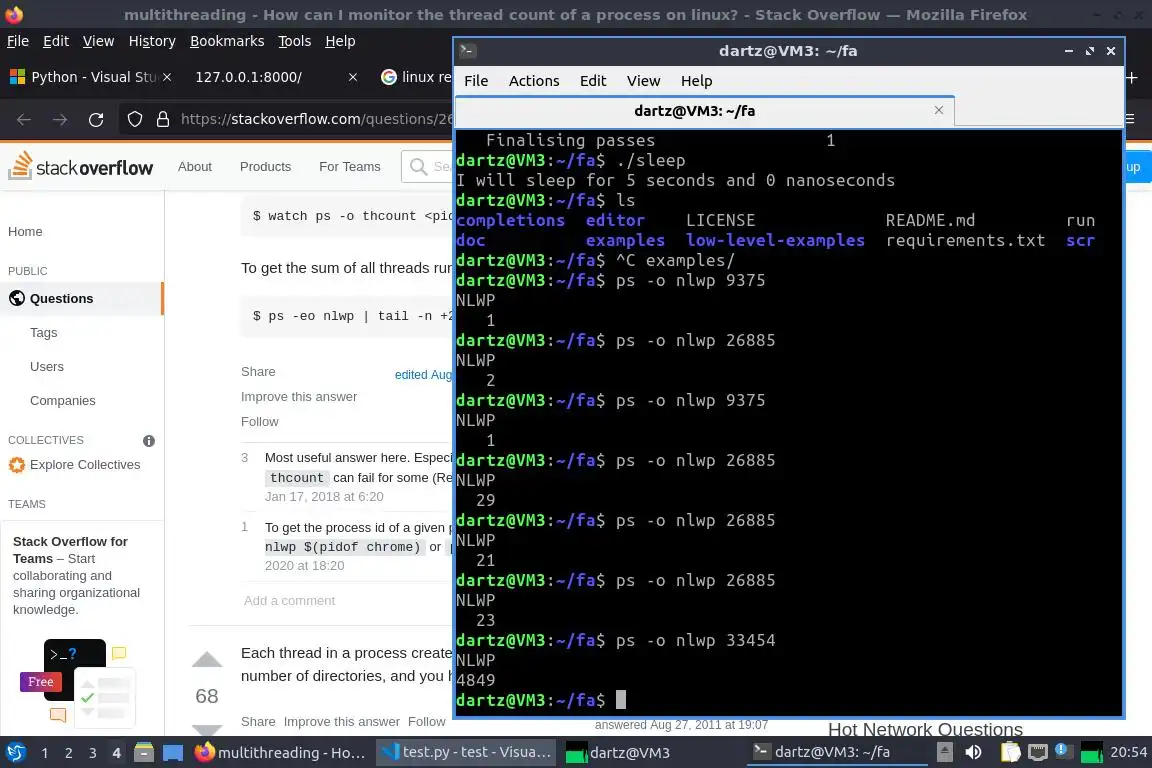Click Improve this answer under first answer
Image resolution: width=1152 pixels, height=768 pixels.
click(x=299, y=397)
